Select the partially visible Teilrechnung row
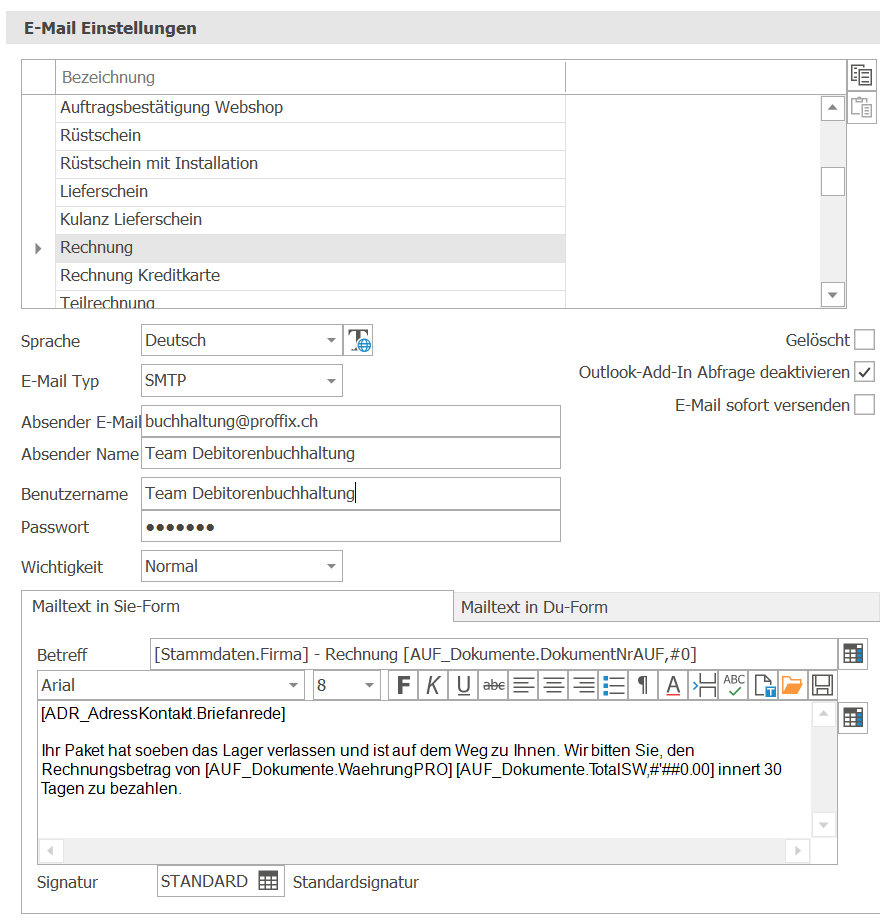Image resolution: width=890 pixels, height=923 pixels. pyautogui.click(x=310, y=300)
